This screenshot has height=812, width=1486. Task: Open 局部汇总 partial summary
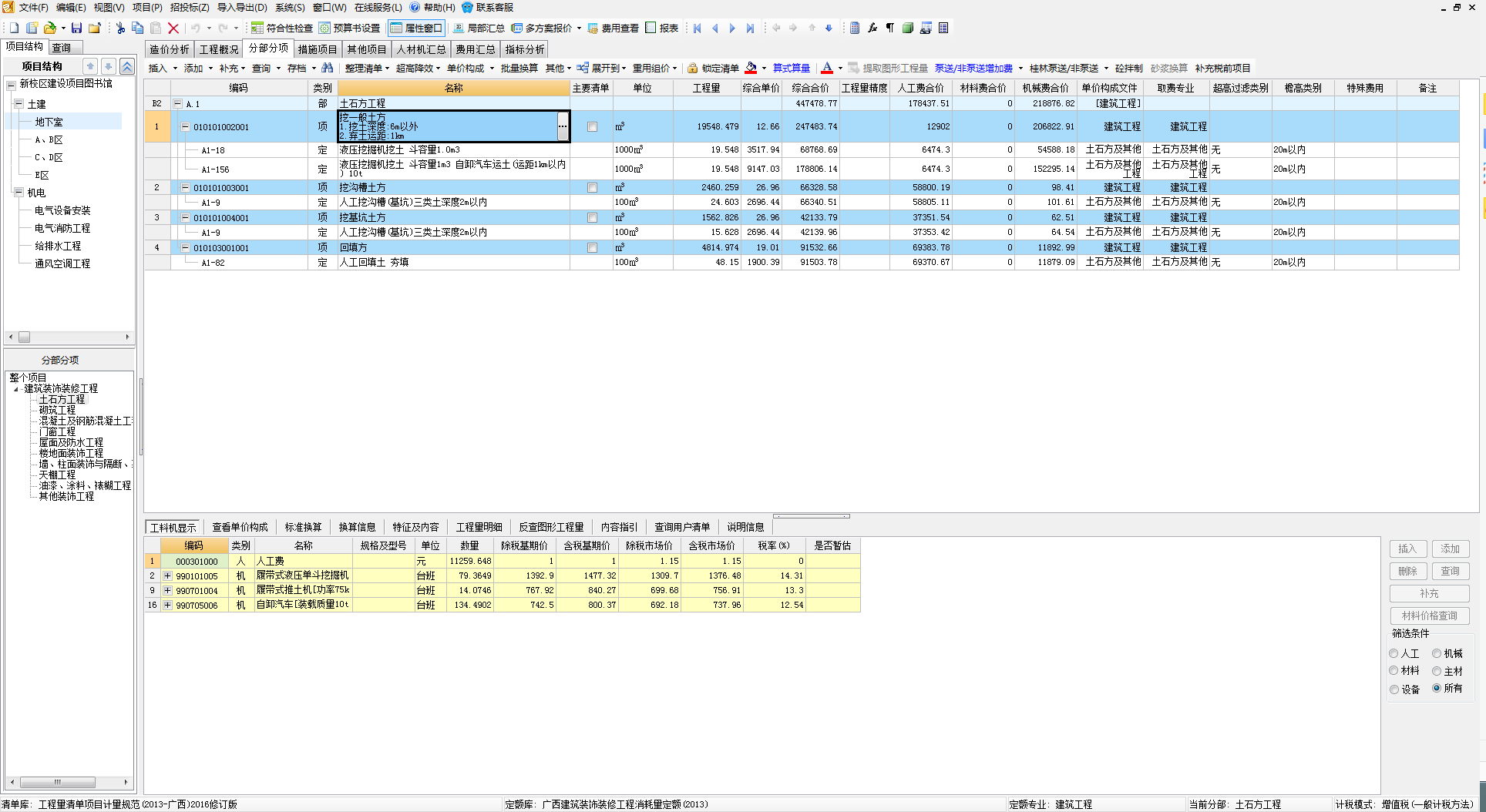479,29
